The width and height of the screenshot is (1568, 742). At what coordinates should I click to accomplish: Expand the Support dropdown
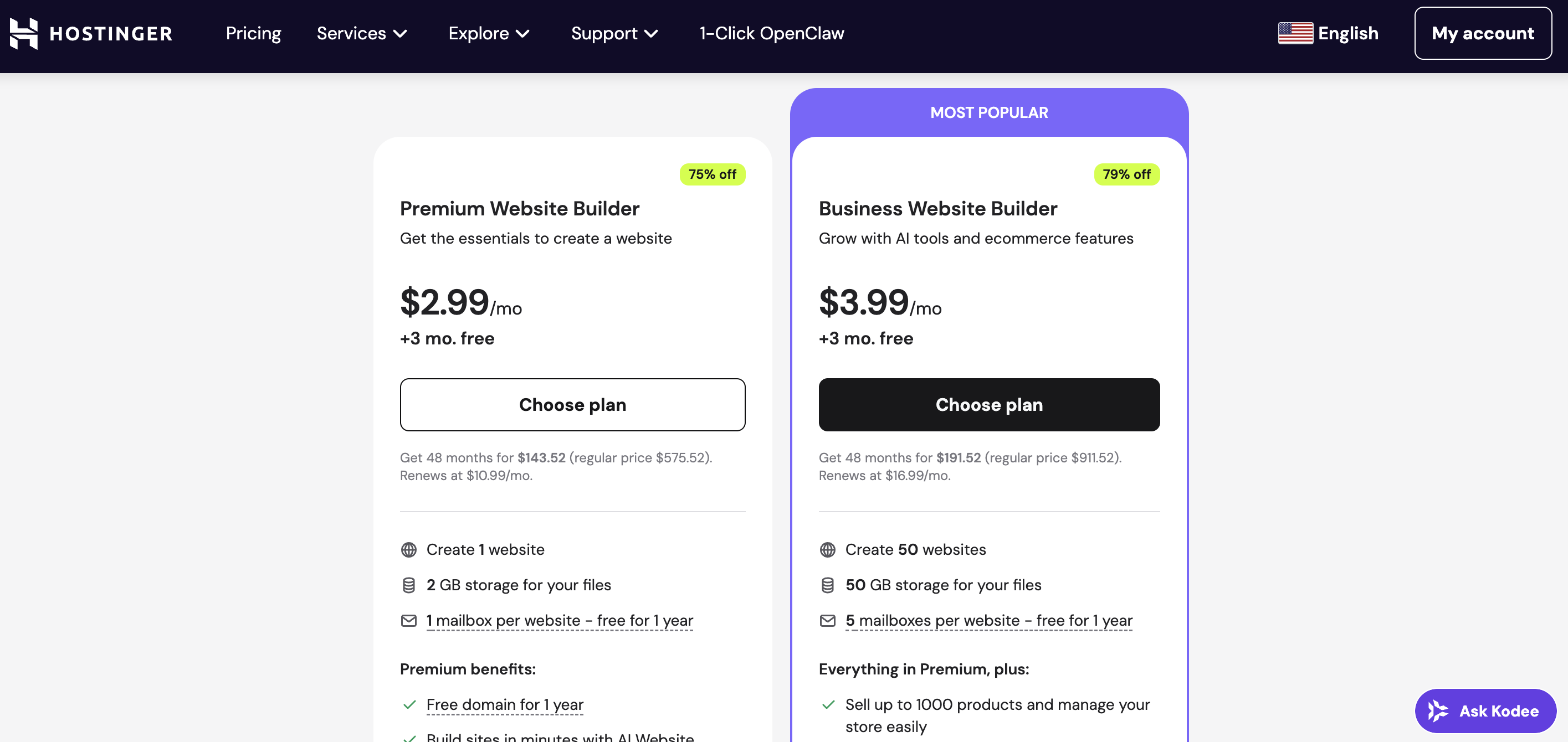[x=615, y=33]
